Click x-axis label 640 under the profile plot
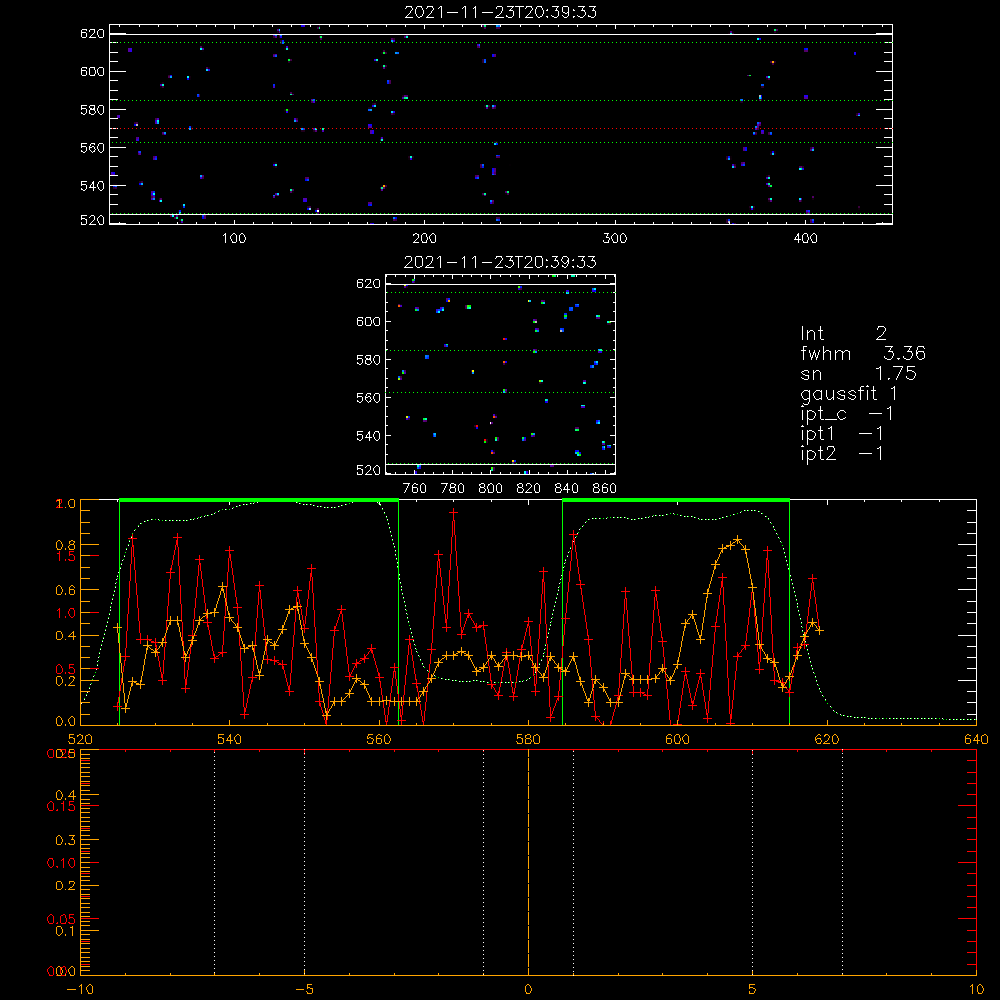1000x1000 pixels. click(x=976, y=740)
